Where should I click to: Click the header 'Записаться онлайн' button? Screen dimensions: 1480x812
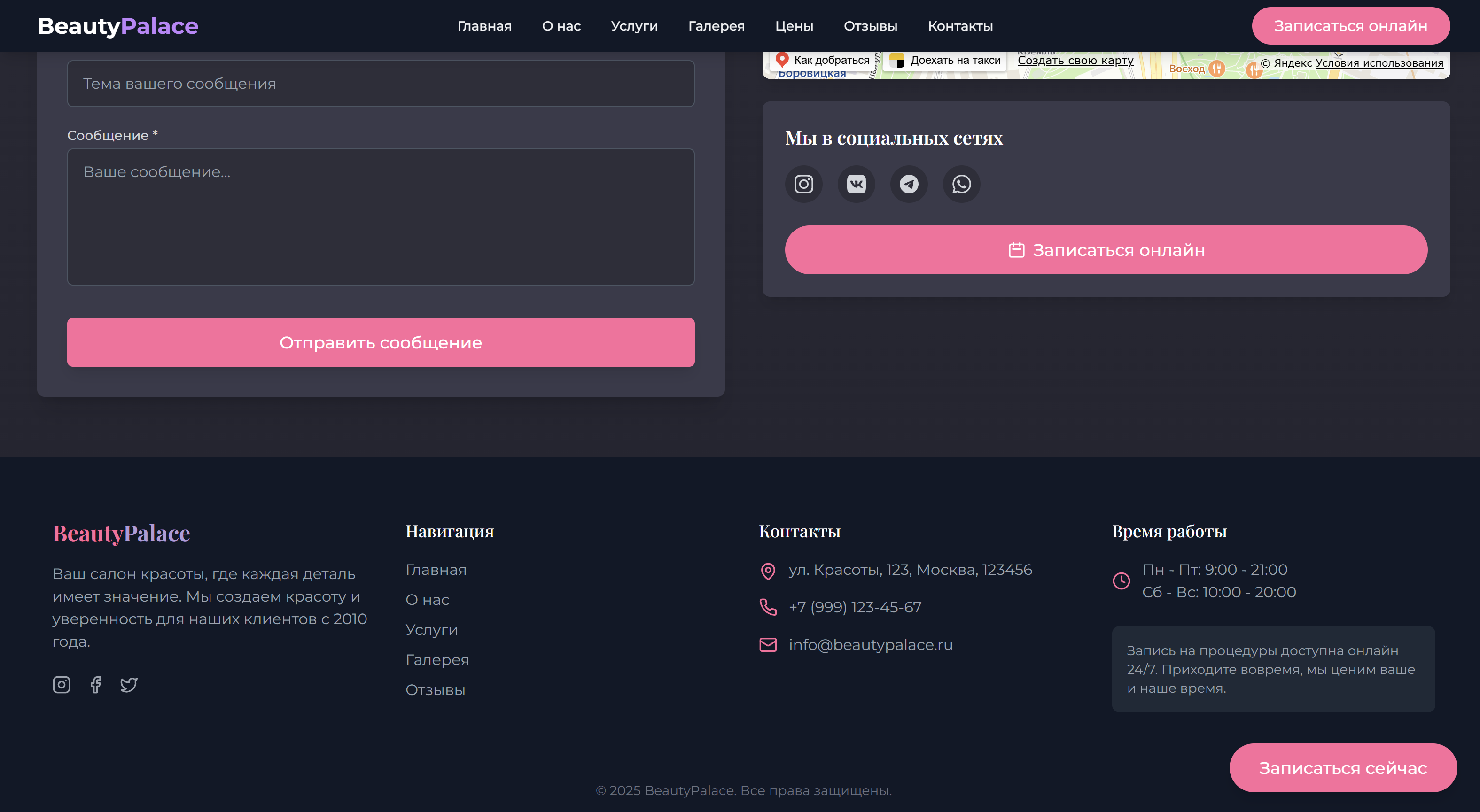[1350, 26]
